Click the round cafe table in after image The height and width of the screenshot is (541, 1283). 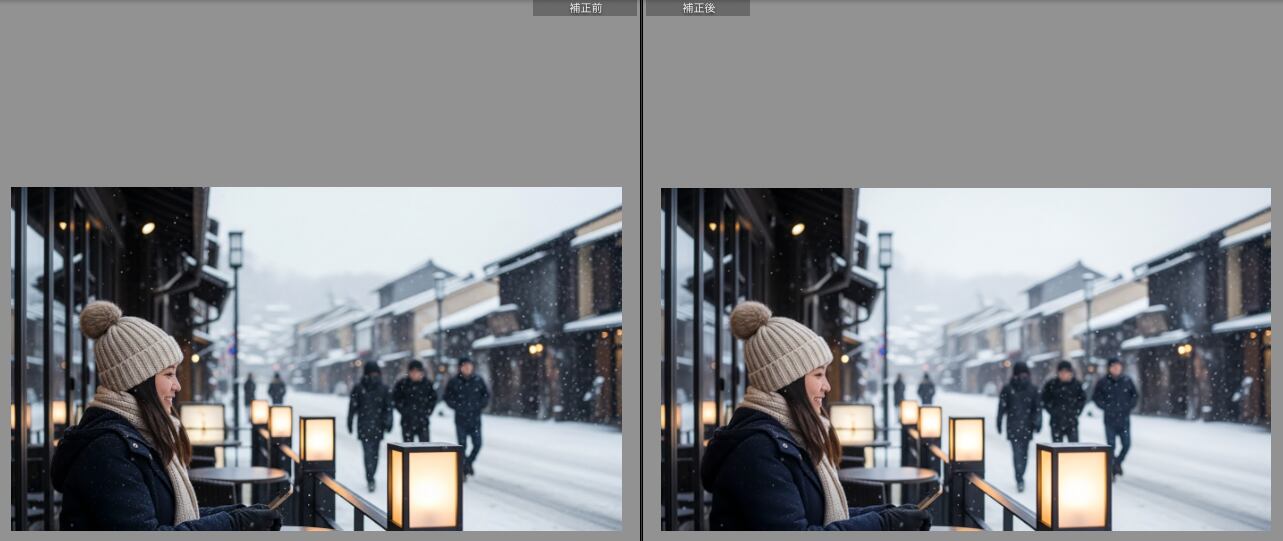click(x=888, y=474)
